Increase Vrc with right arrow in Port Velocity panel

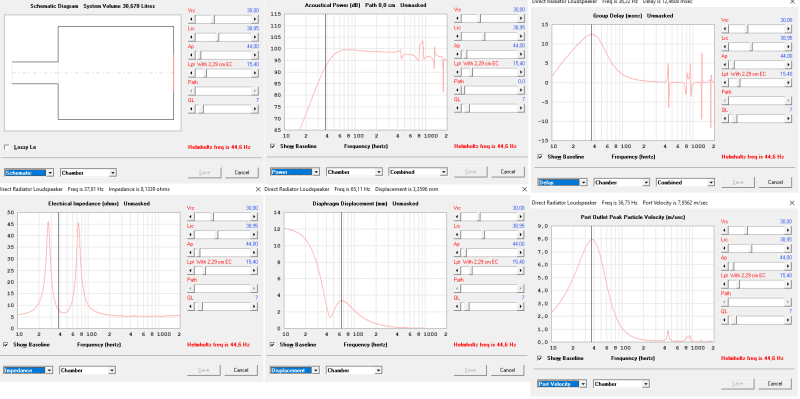pyautogui.click(x=788, y=230)
